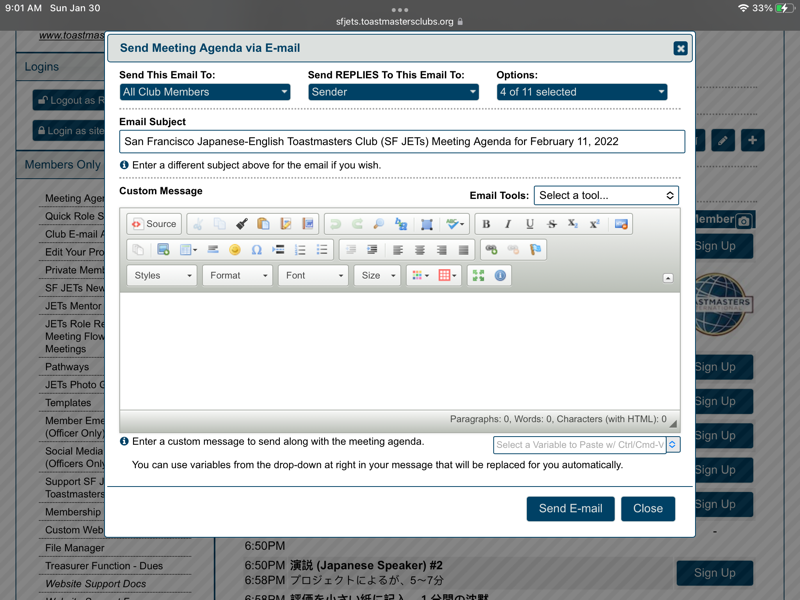Click the Undo arrow icon
Image resolution: width=800 pixels, height=600 pixels.
(x=335, y=224)
